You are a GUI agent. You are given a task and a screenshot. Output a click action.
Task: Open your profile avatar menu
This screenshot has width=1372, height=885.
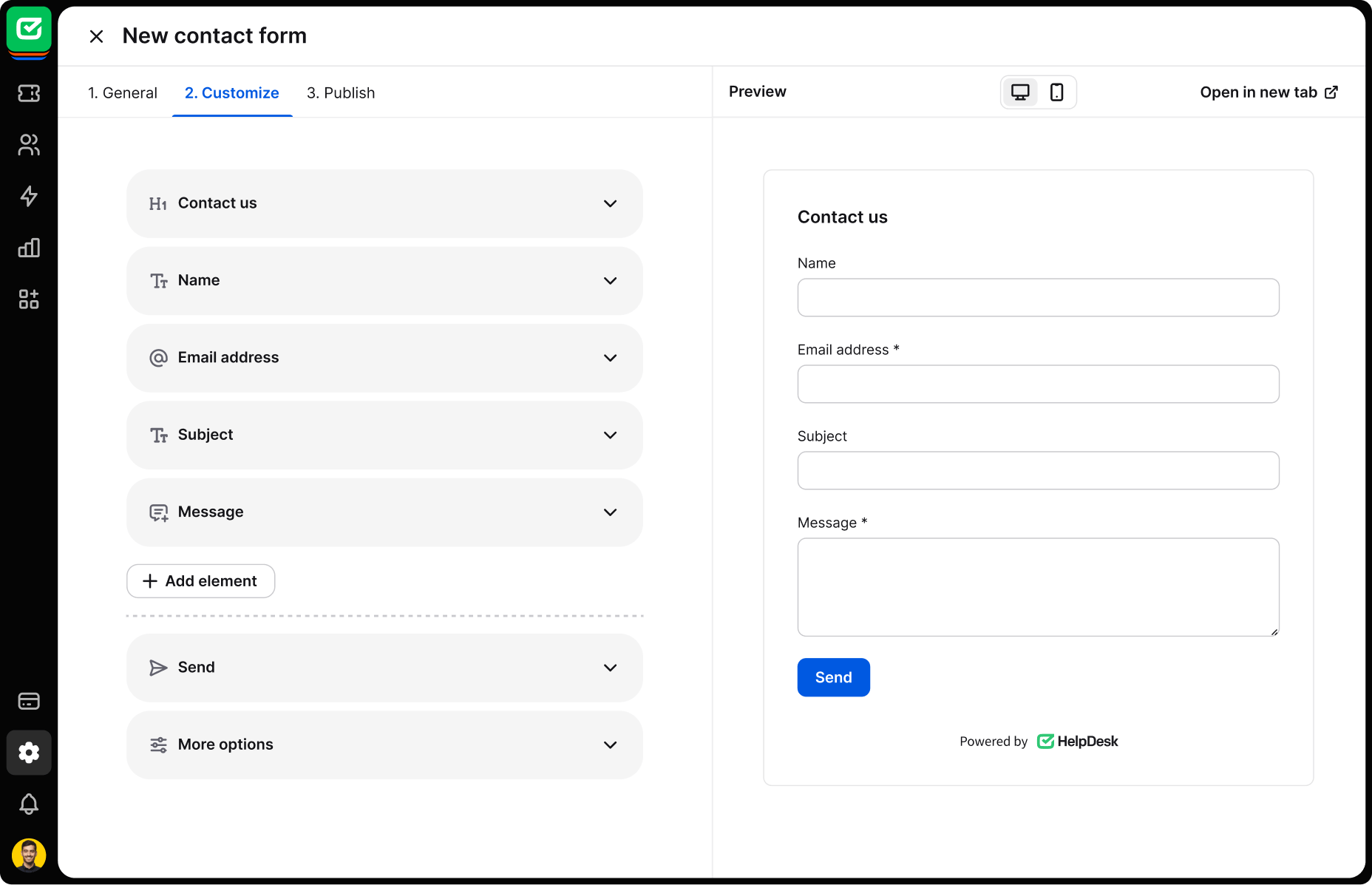[x=29, y=855]
